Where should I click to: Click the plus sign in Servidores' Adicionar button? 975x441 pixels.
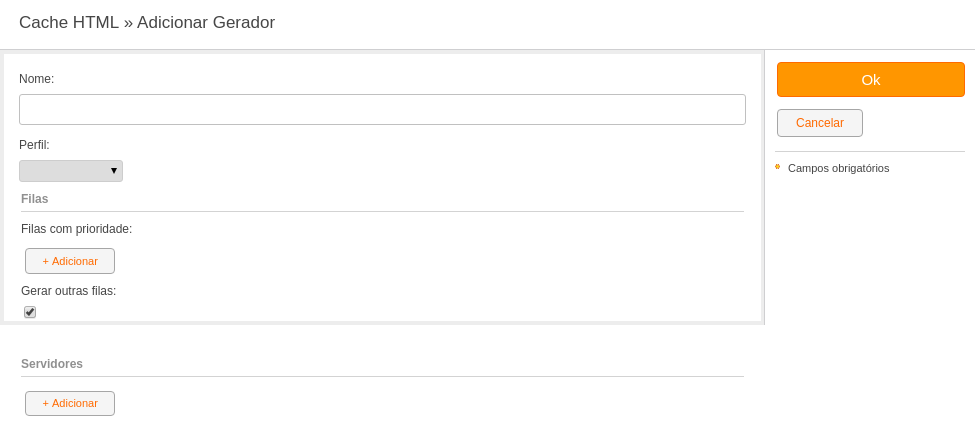[45, 404]
